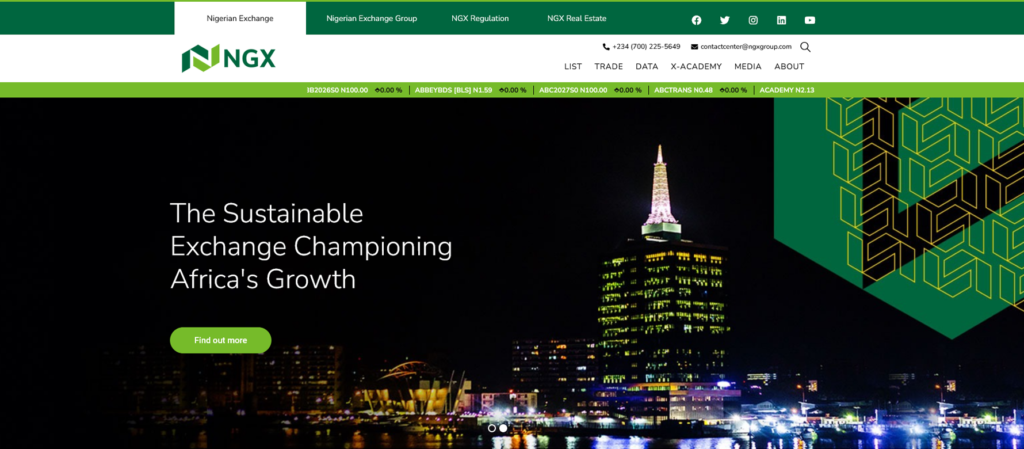Open NGX LinkedIn icon

point(781,20)
